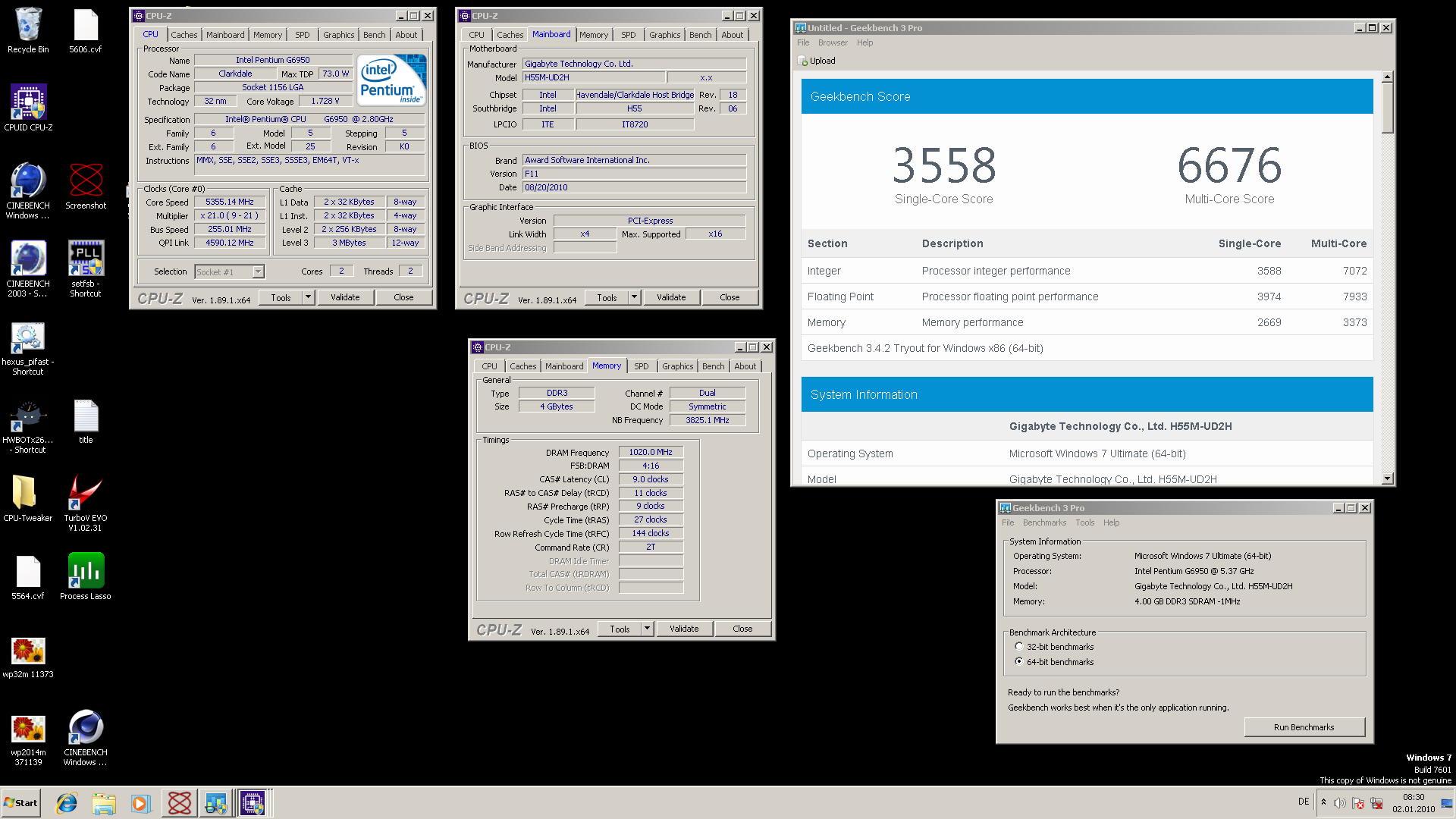Launch the TurboV EVO V1.02.31 shortcut
This screenshot has height=819, width=1456.
coord(86,502)
